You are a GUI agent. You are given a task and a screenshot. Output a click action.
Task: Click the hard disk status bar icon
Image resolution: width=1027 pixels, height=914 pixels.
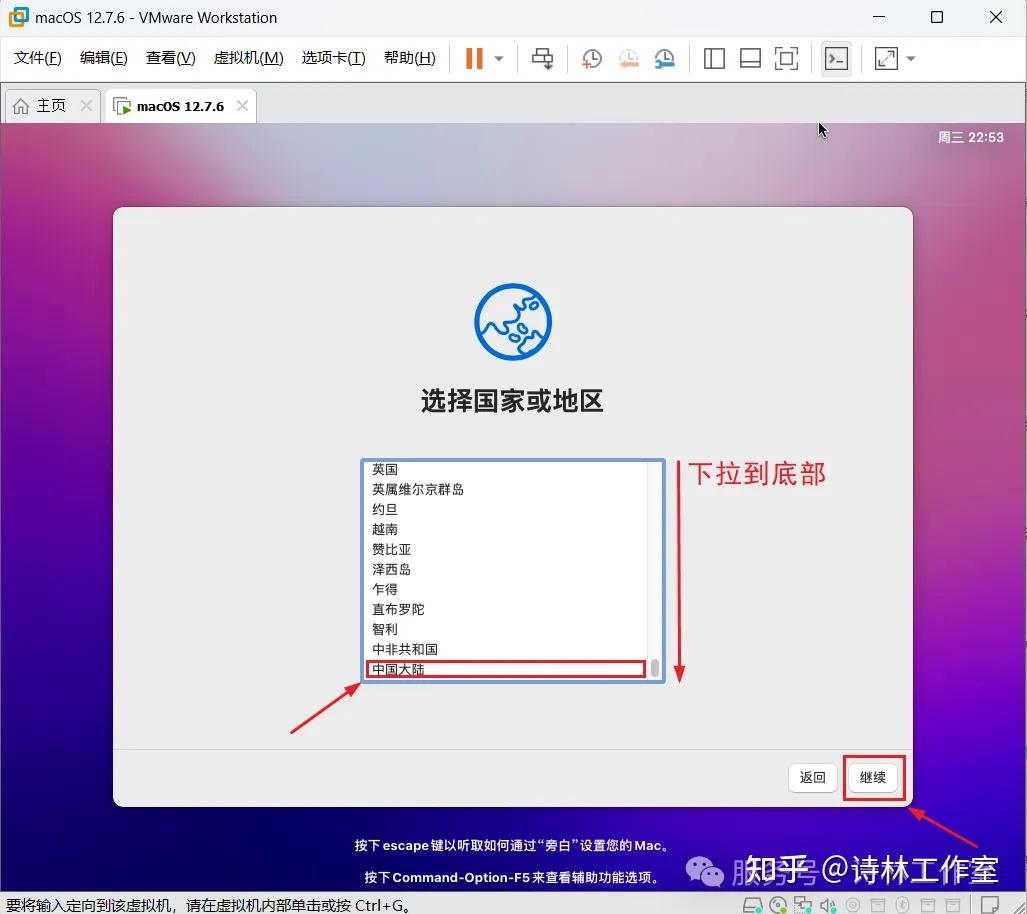pyautogui.click(x=753, y=905)
